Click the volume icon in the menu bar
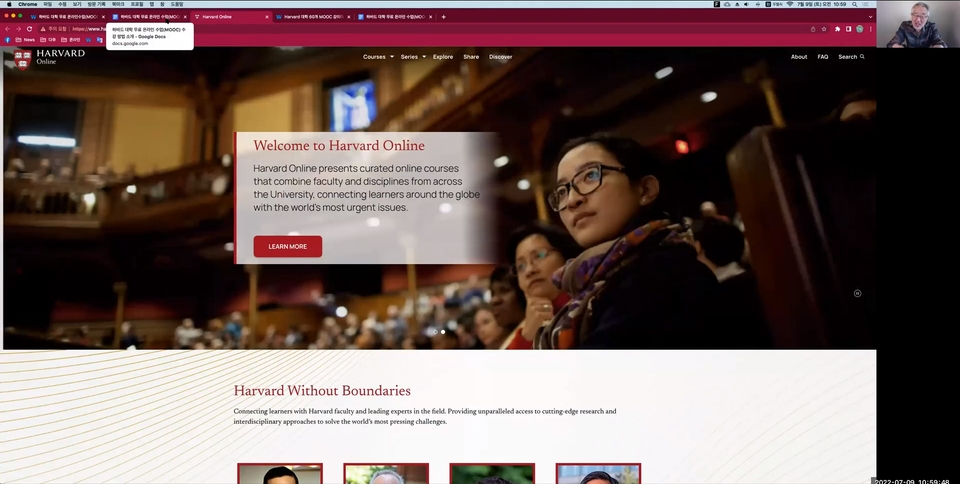The height and width of the screenshot is (484, 960). tap(746, 4)
